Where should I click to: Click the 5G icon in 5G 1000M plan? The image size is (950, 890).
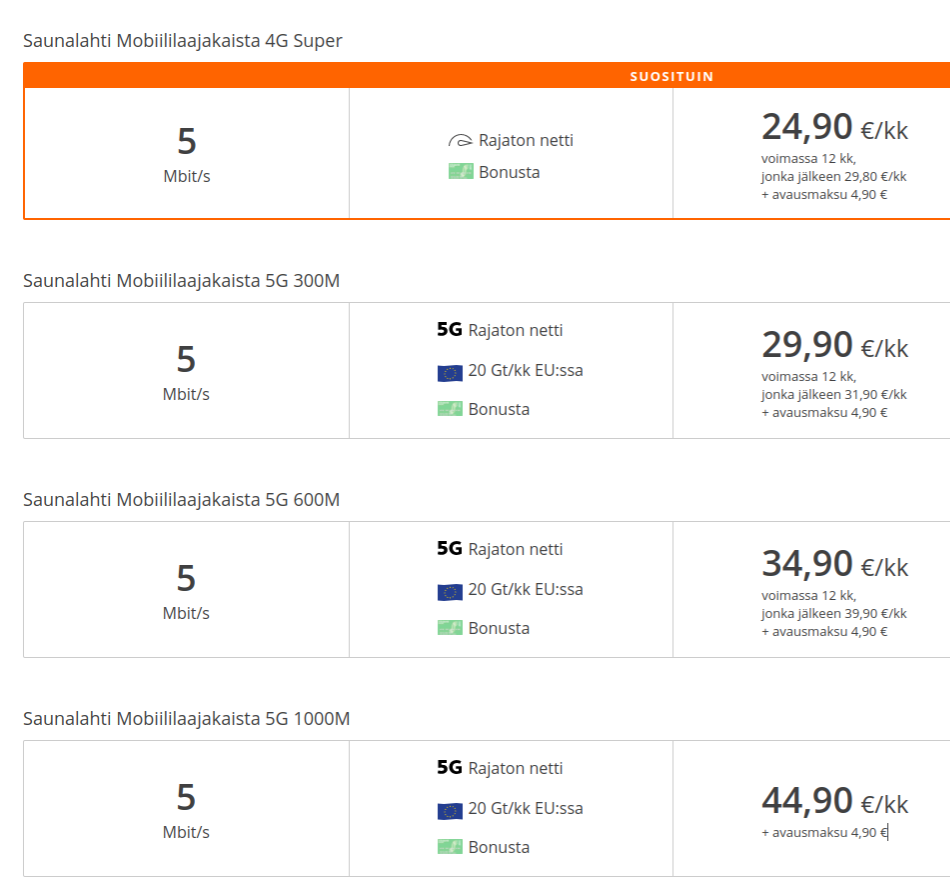pyautogui.click(x=450, y=767)
